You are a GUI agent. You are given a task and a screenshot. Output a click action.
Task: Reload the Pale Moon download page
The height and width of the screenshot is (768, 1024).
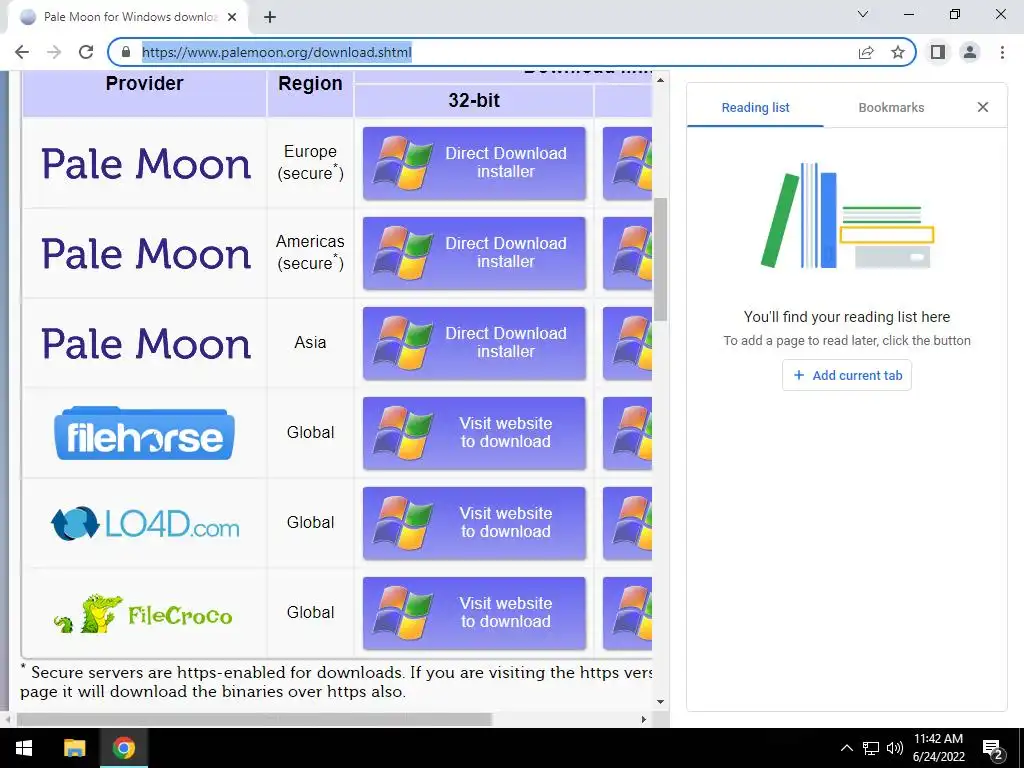point(86,52)
